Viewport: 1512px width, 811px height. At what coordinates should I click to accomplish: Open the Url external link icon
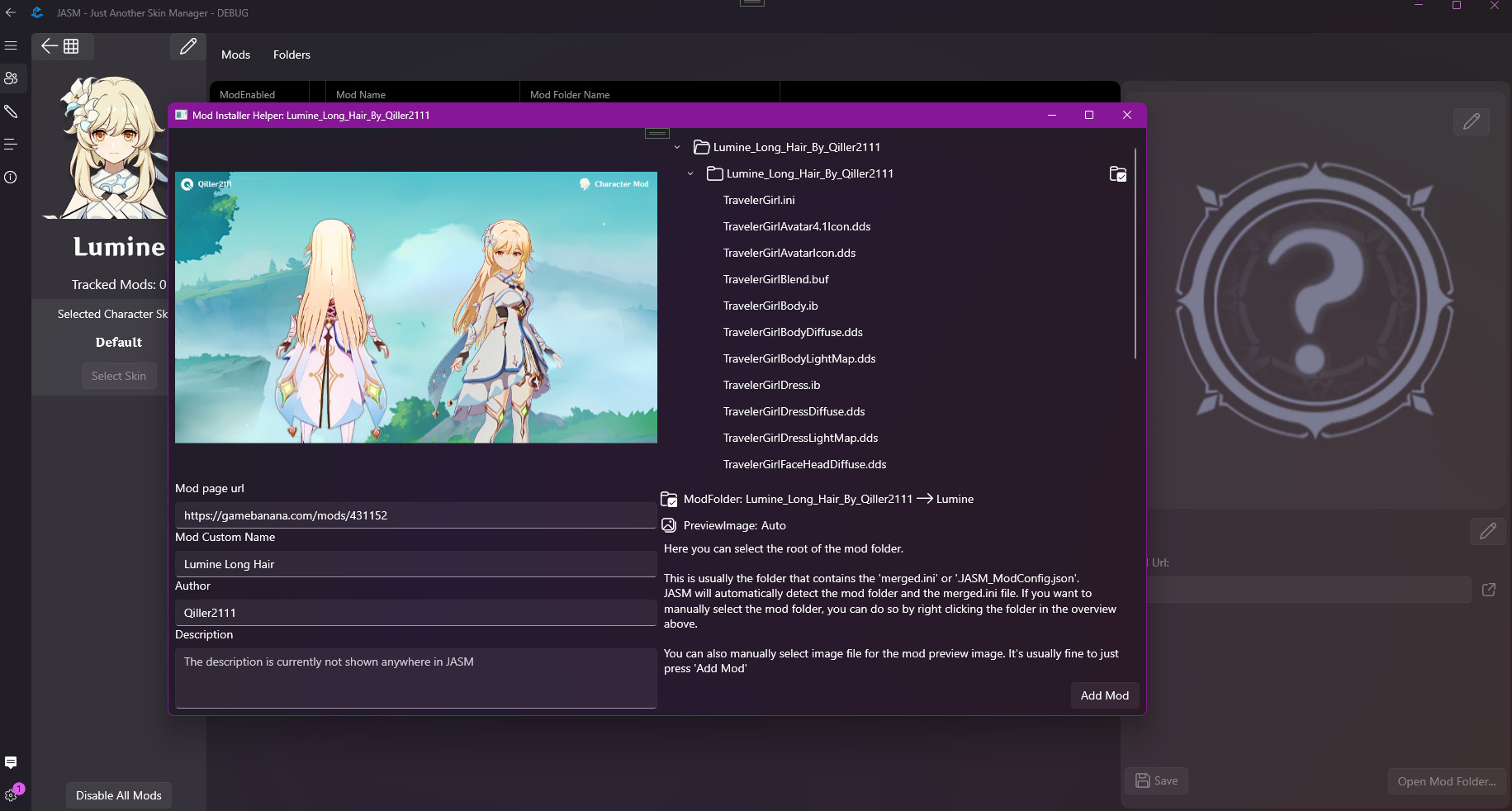tap(1489, 590)
